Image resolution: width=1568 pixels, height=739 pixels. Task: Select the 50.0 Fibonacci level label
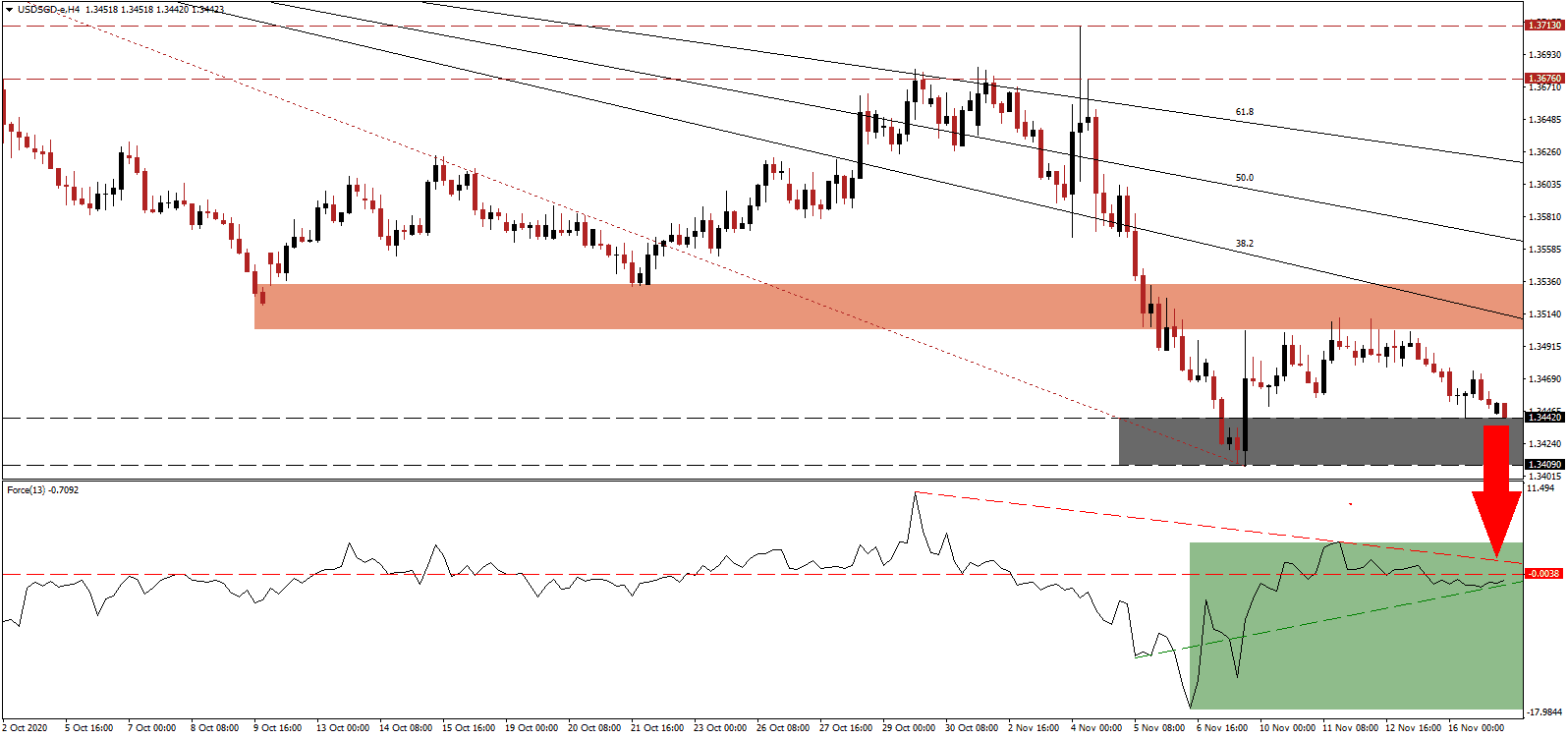point(1244,178)
